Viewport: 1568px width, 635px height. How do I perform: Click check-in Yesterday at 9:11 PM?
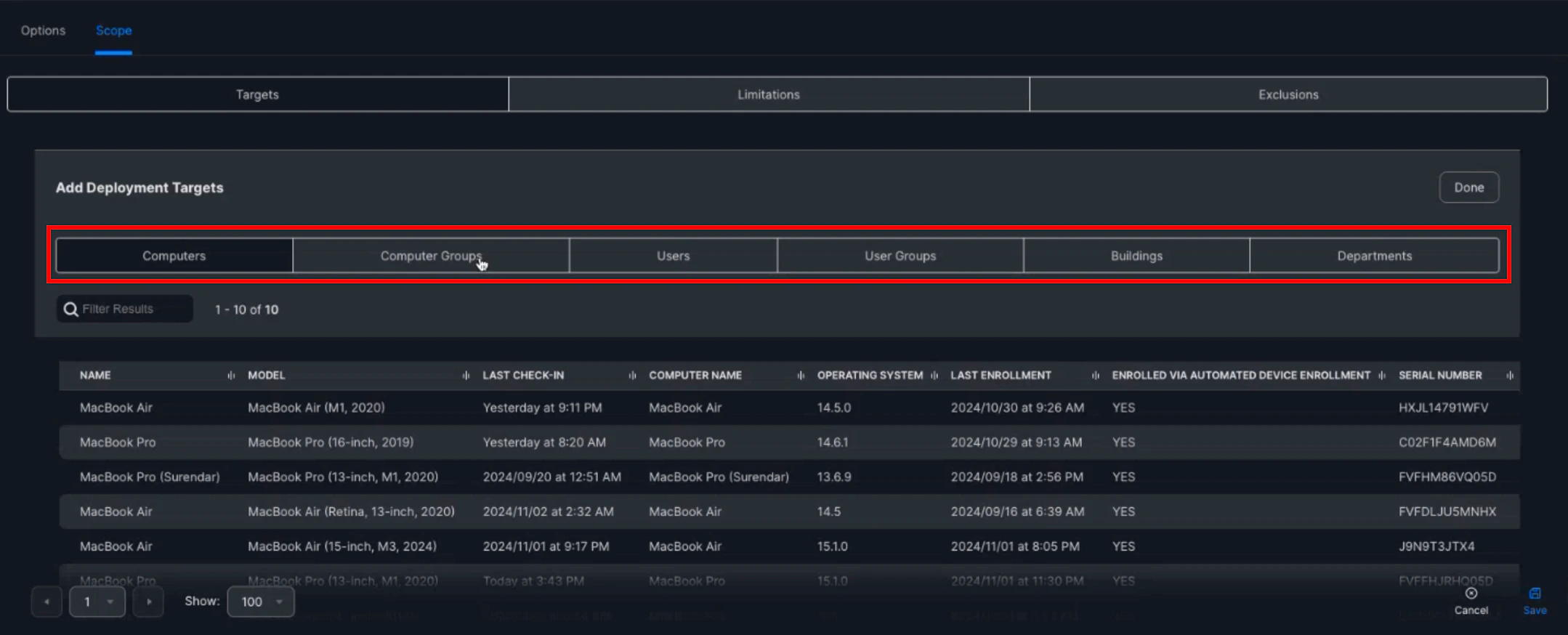coord(542,408)
